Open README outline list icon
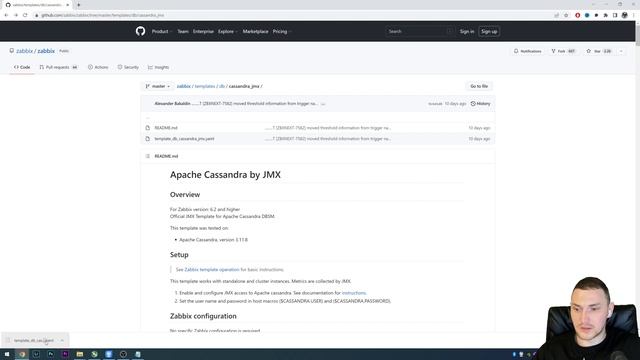The height and width of the screenshot is (360, 640). (148, 156)
